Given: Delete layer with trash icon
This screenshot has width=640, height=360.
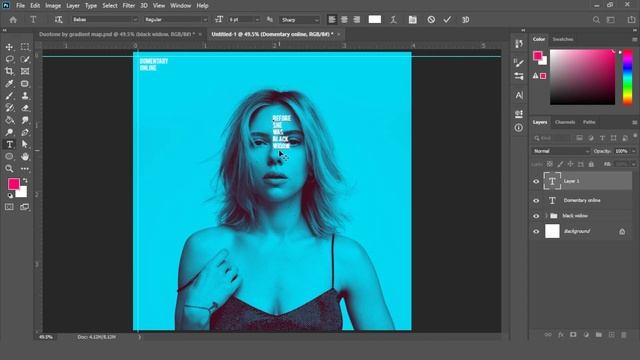Looking at the screenshot, I should coord(624,335).
